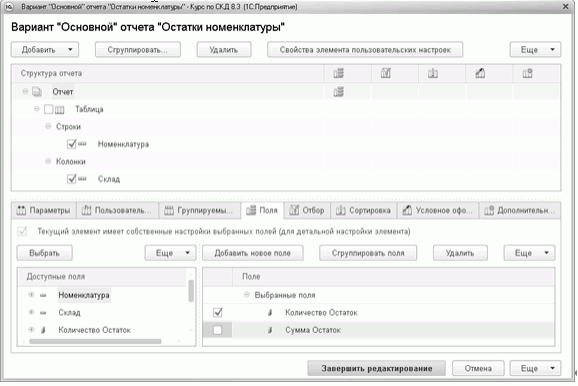Click Добавить новое поле button
The width and height of the screenshot is (578, 386).
point(253,253)
